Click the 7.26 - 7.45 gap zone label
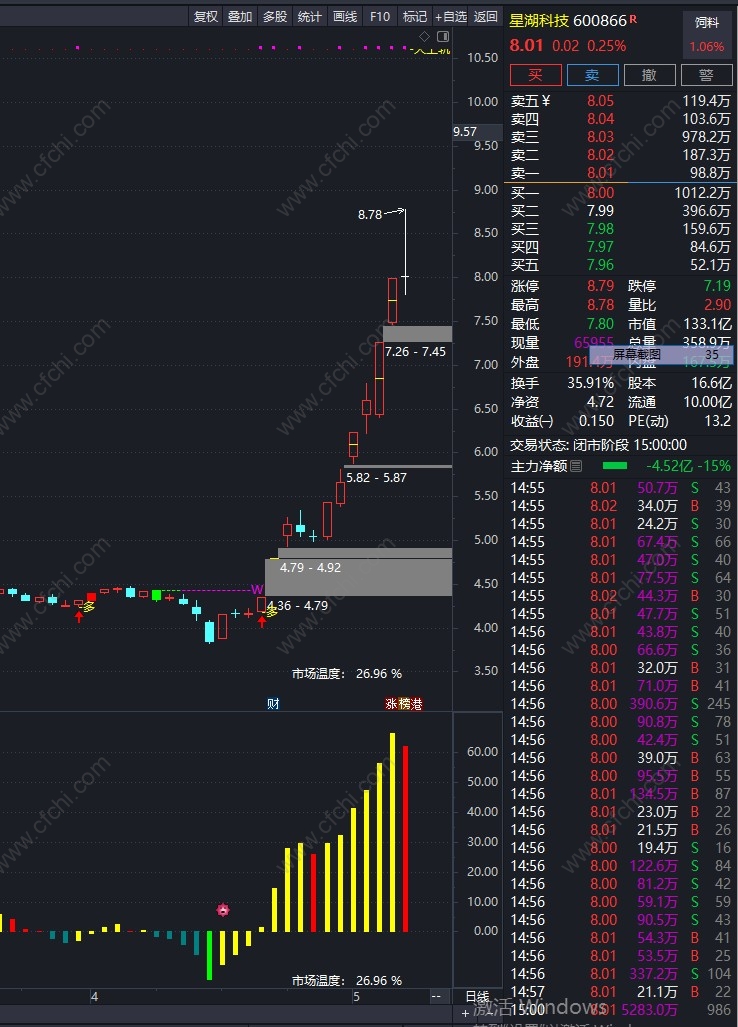Viewport: 738px width, 1027px height. pyautogui.click(x=415, y=352)
